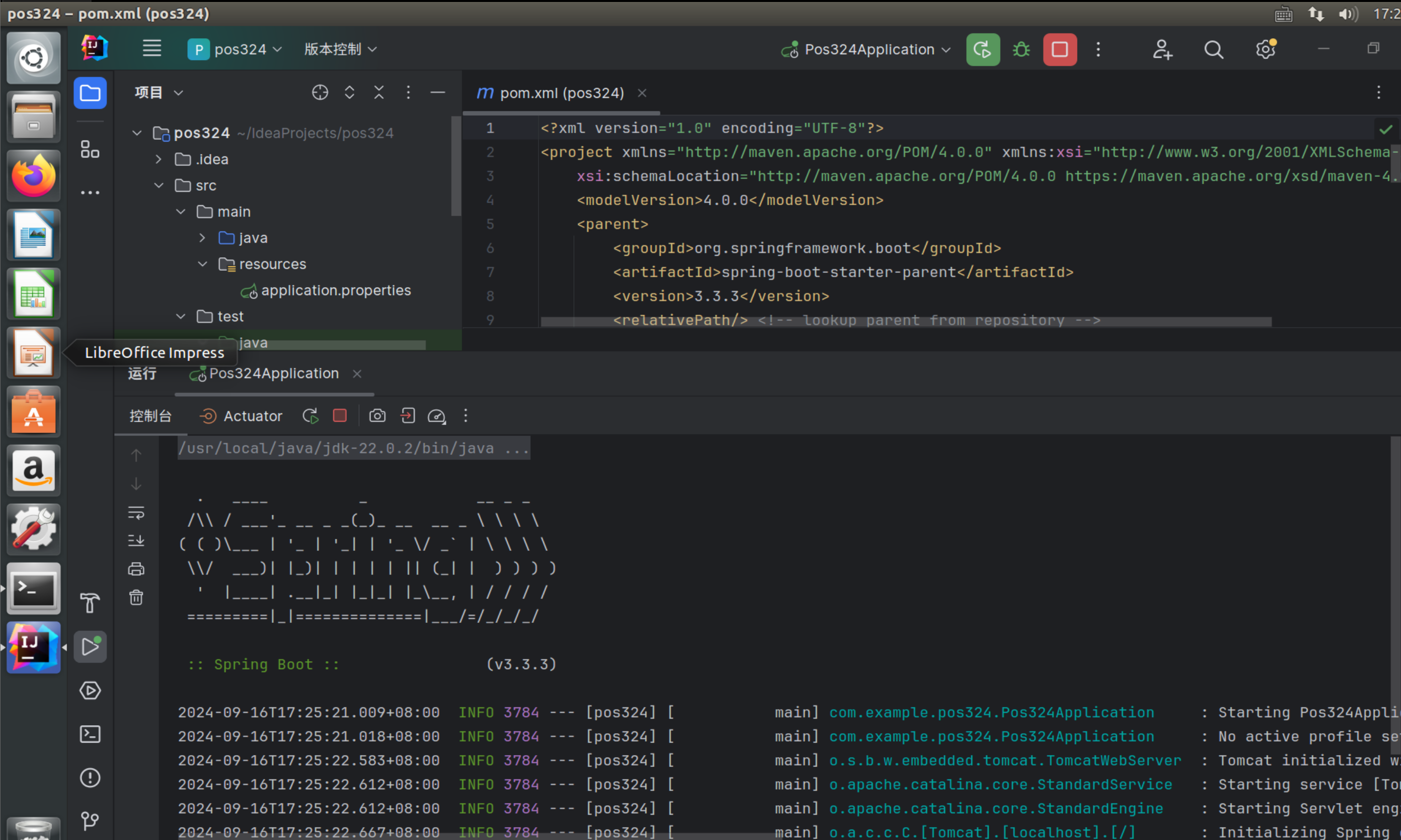Open the Build hammer tool window

pyautogui.click(x=90, y=603)
